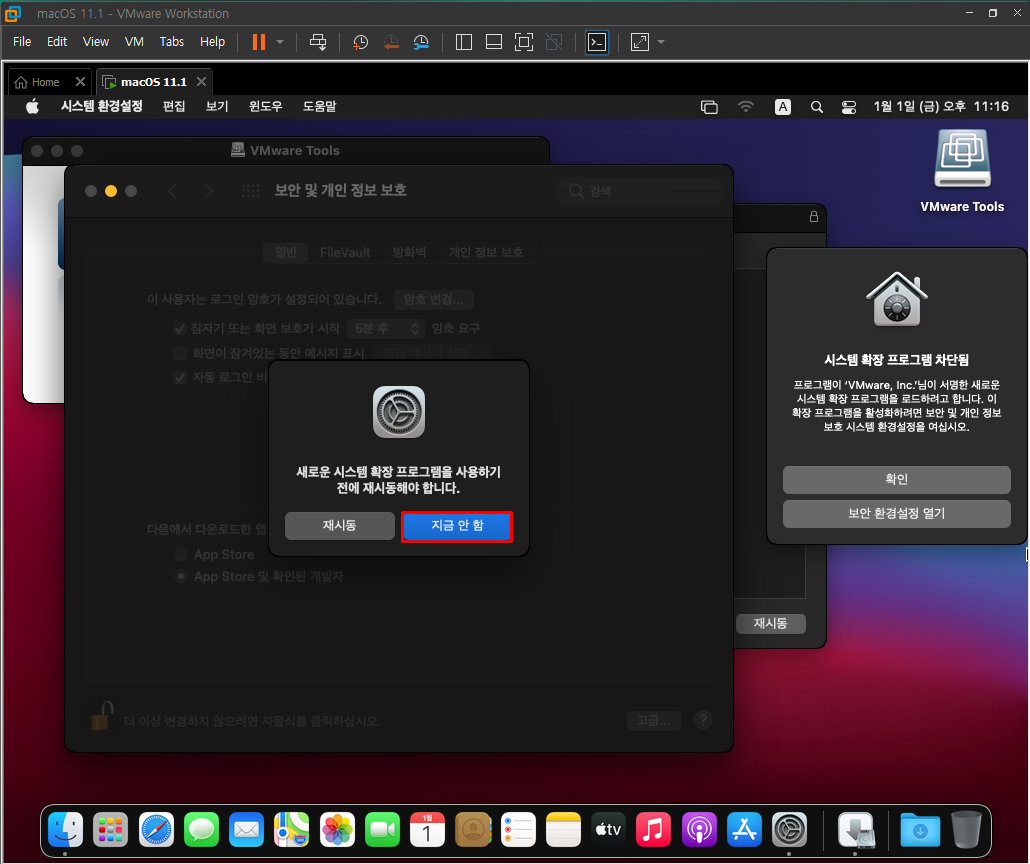
Task: Select App Store 및 확인된 개발자 radio button
Action: (181, 576)
